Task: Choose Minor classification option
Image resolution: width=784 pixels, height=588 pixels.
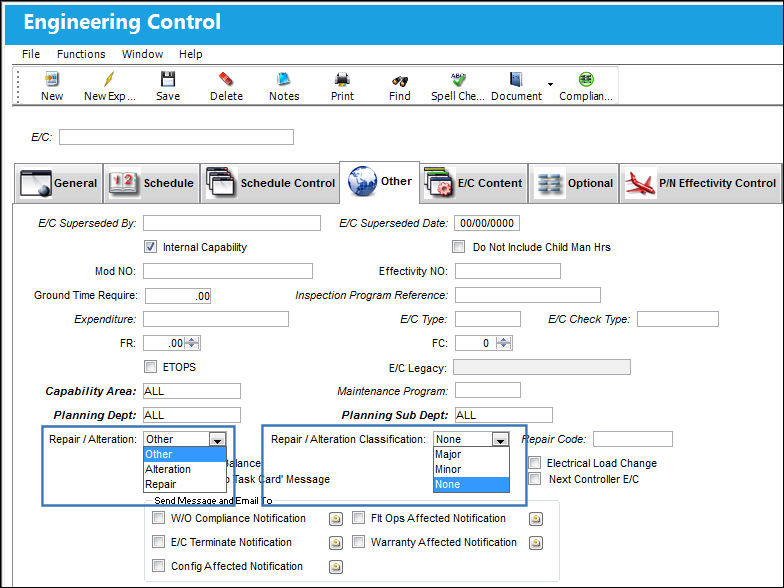Action: (471, 469)
